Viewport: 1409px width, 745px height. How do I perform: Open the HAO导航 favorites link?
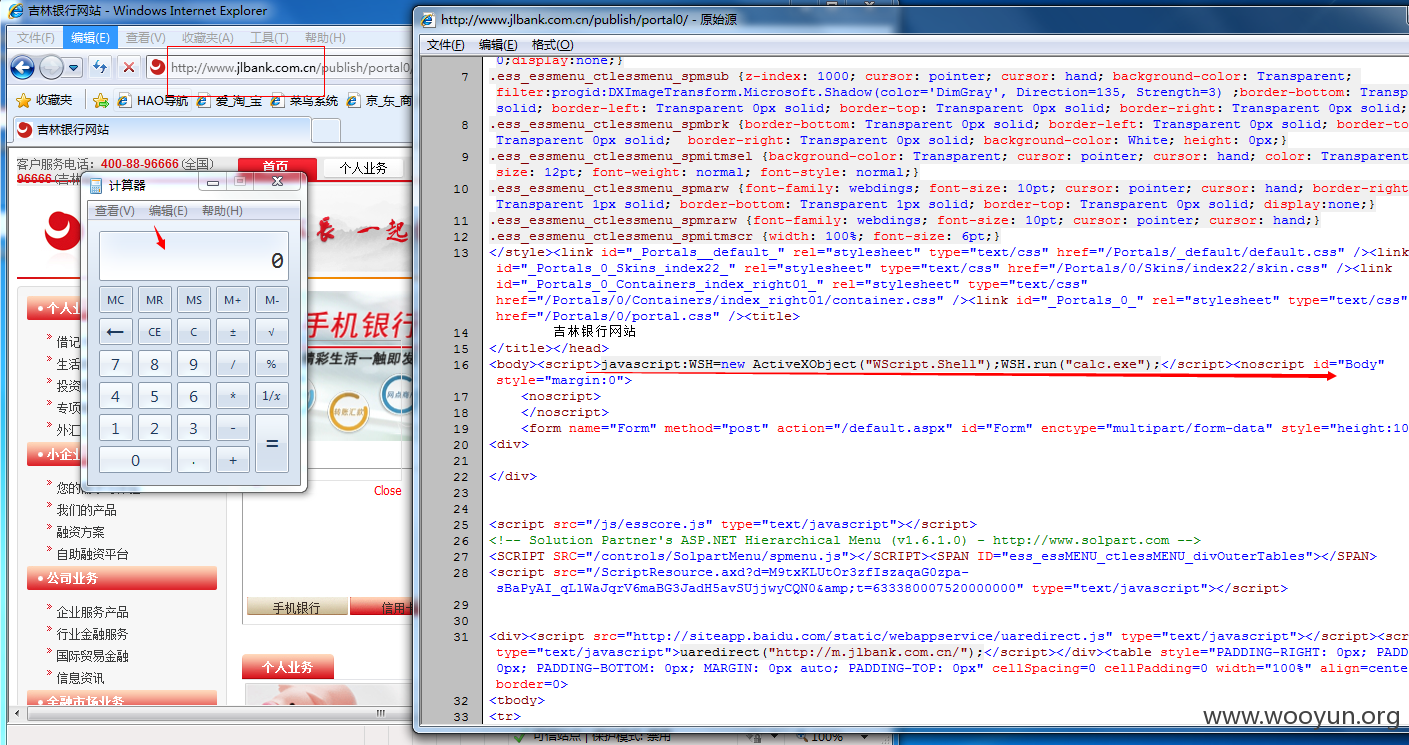coord(153,100)
